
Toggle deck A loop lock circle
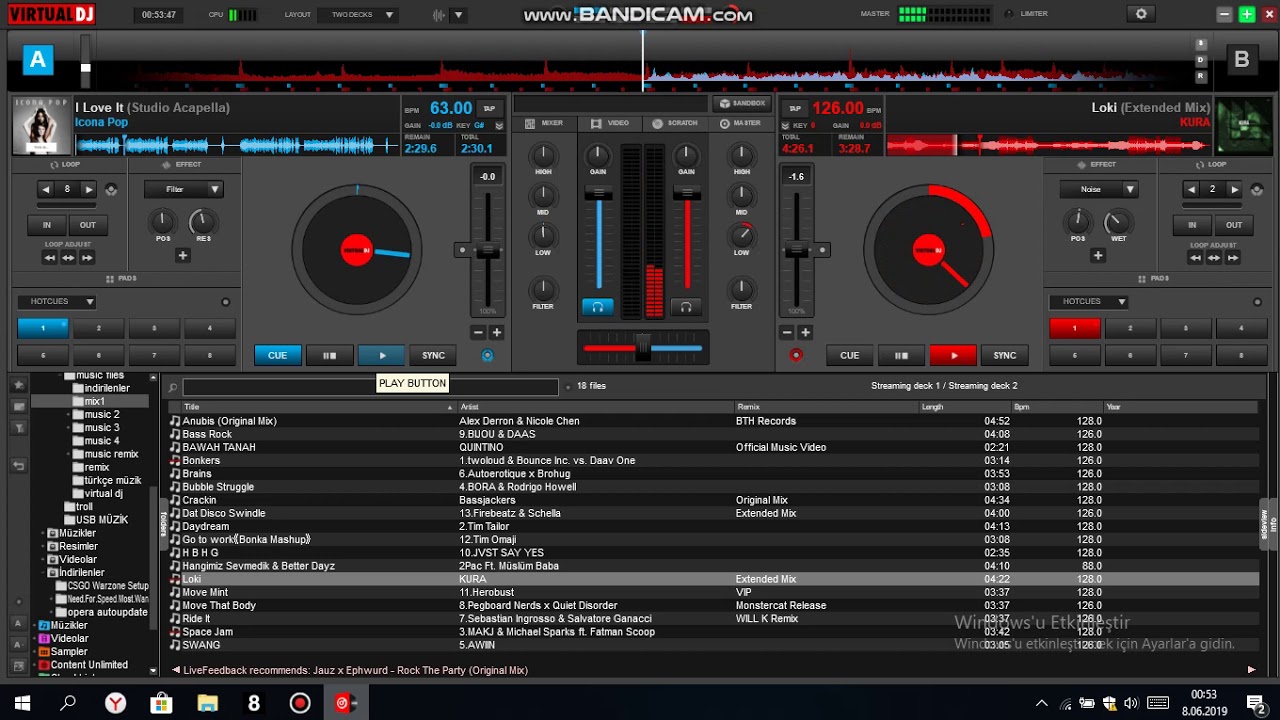(x=110, y=189)
